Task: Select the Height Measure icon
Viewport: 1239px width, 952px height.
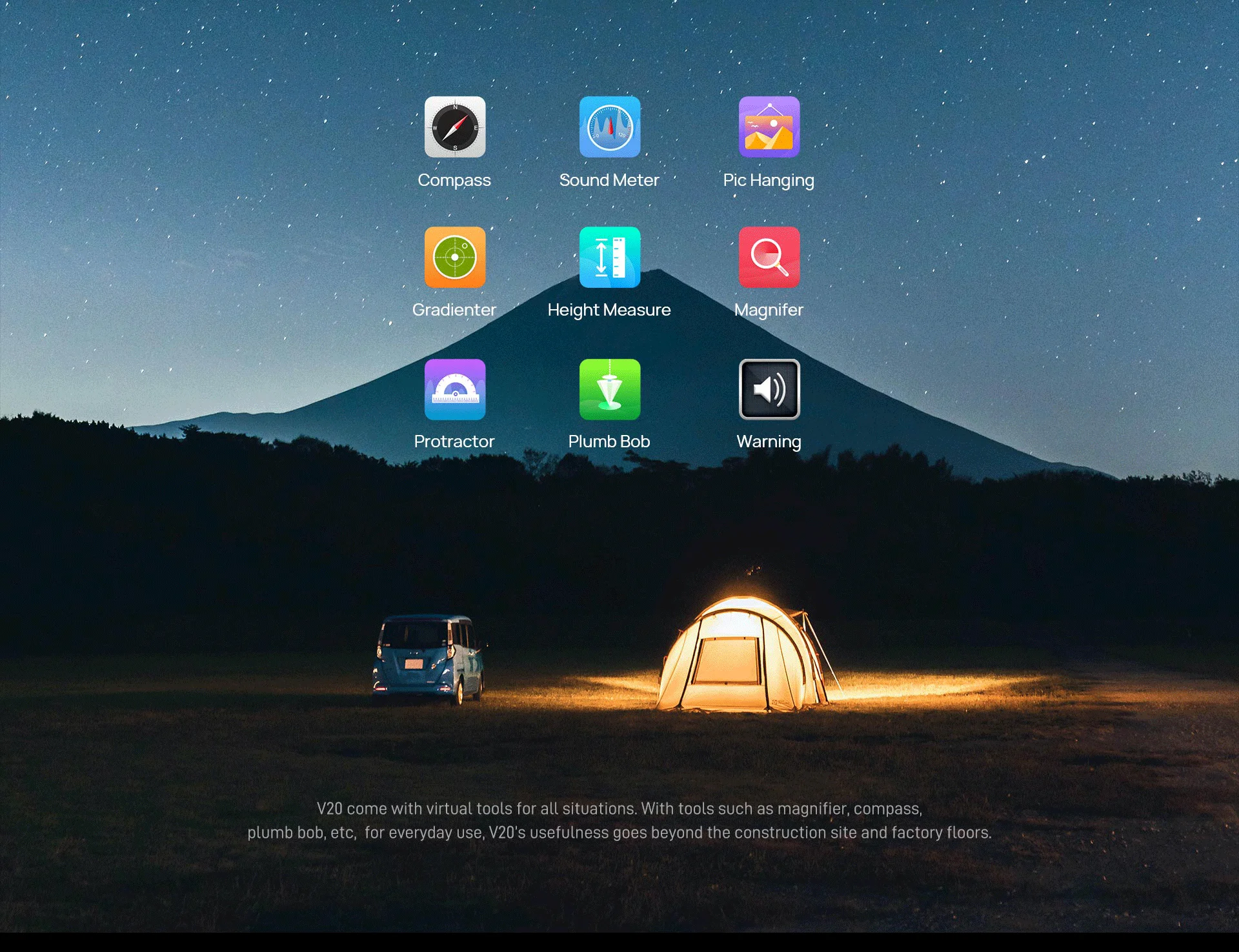Action: [x=610, y=257]
